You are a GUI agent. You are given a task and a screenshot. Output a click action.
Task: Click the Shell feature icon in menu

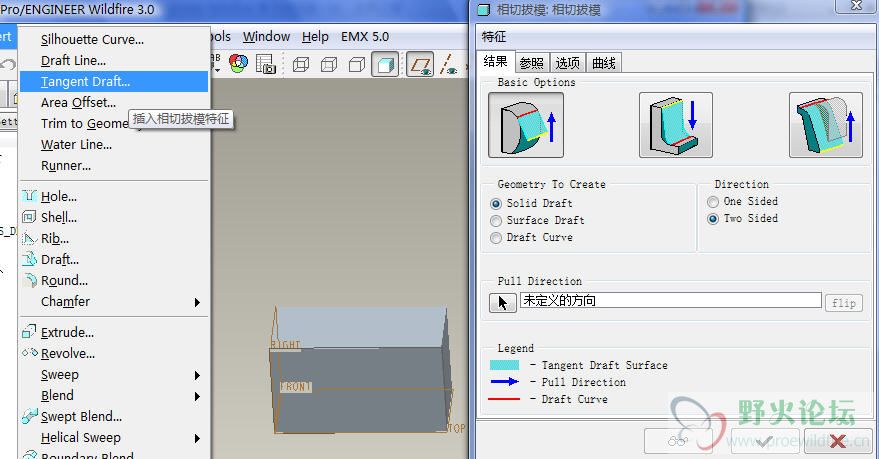pyautogui.click(x=29, y=217)
